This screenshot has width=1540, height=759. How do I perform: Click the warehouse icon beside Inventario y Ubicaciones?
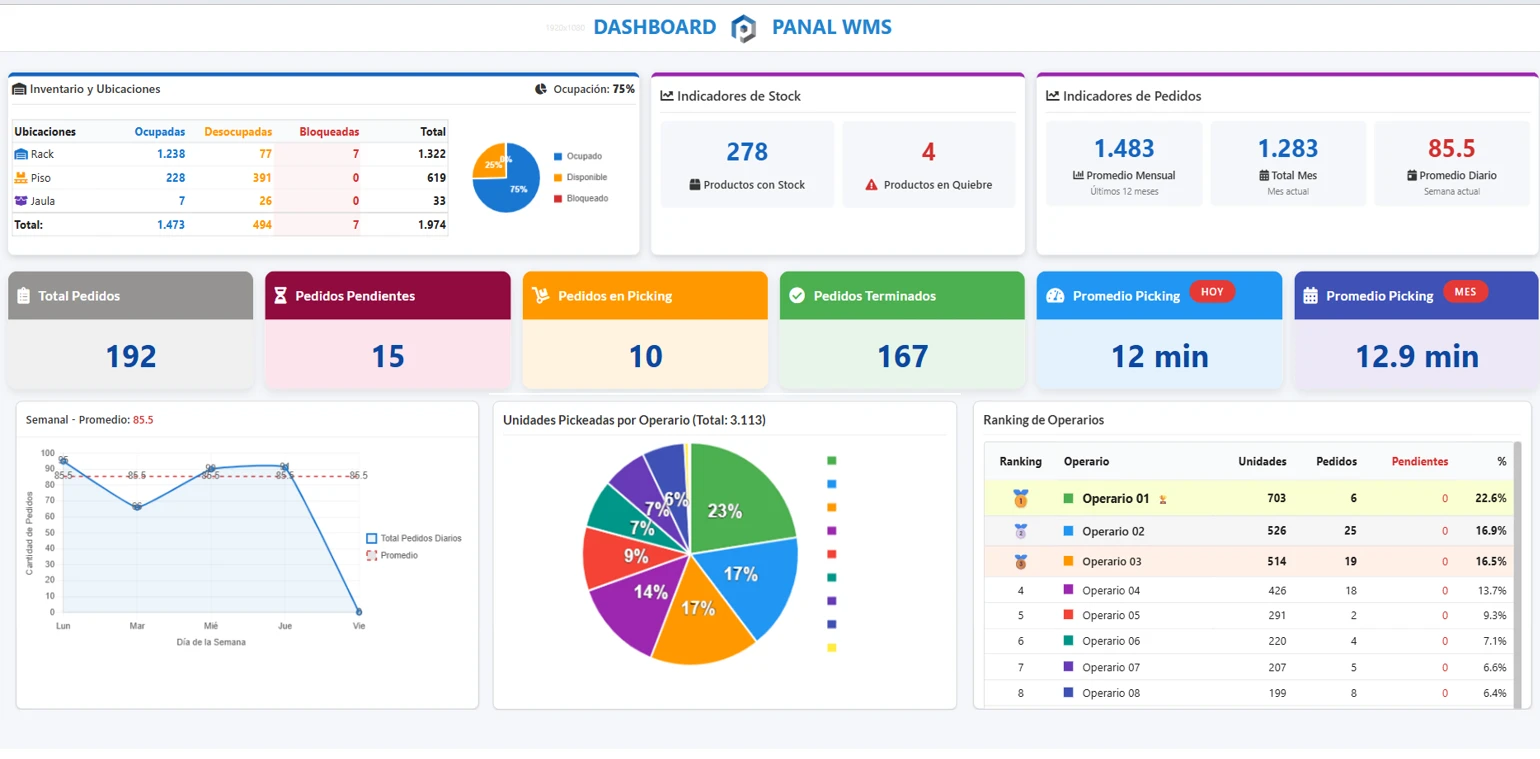click(19, 89)
